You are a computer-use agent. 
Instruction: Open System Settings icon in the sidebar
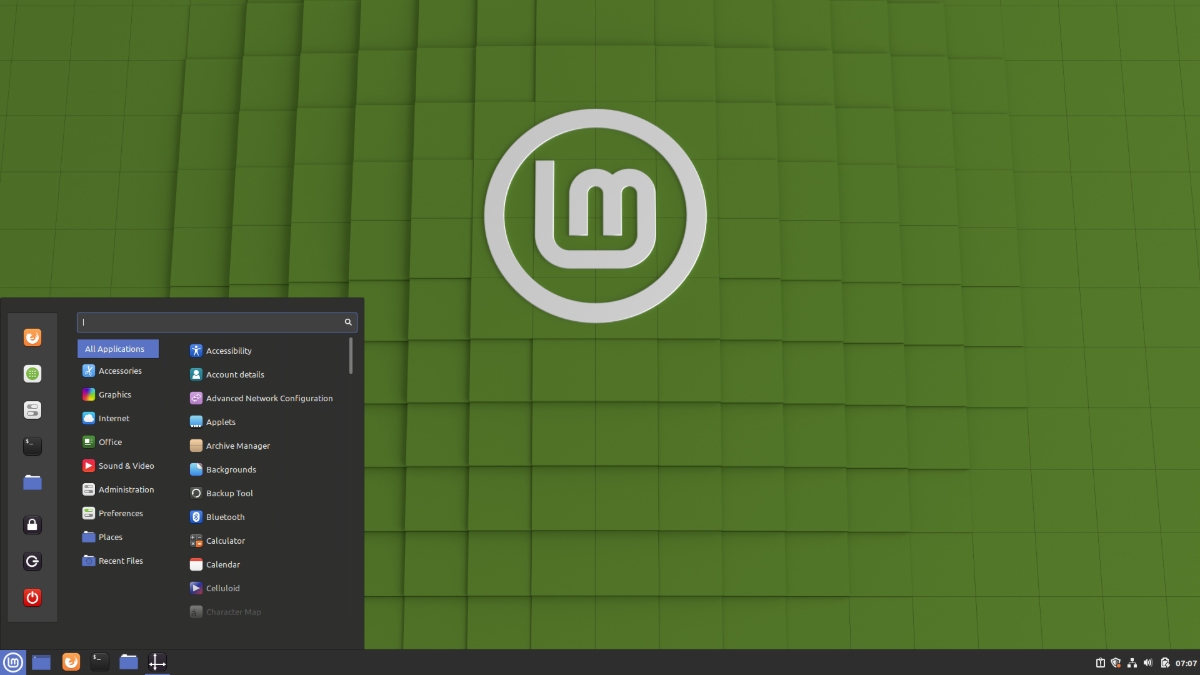(x=32, y=409)
